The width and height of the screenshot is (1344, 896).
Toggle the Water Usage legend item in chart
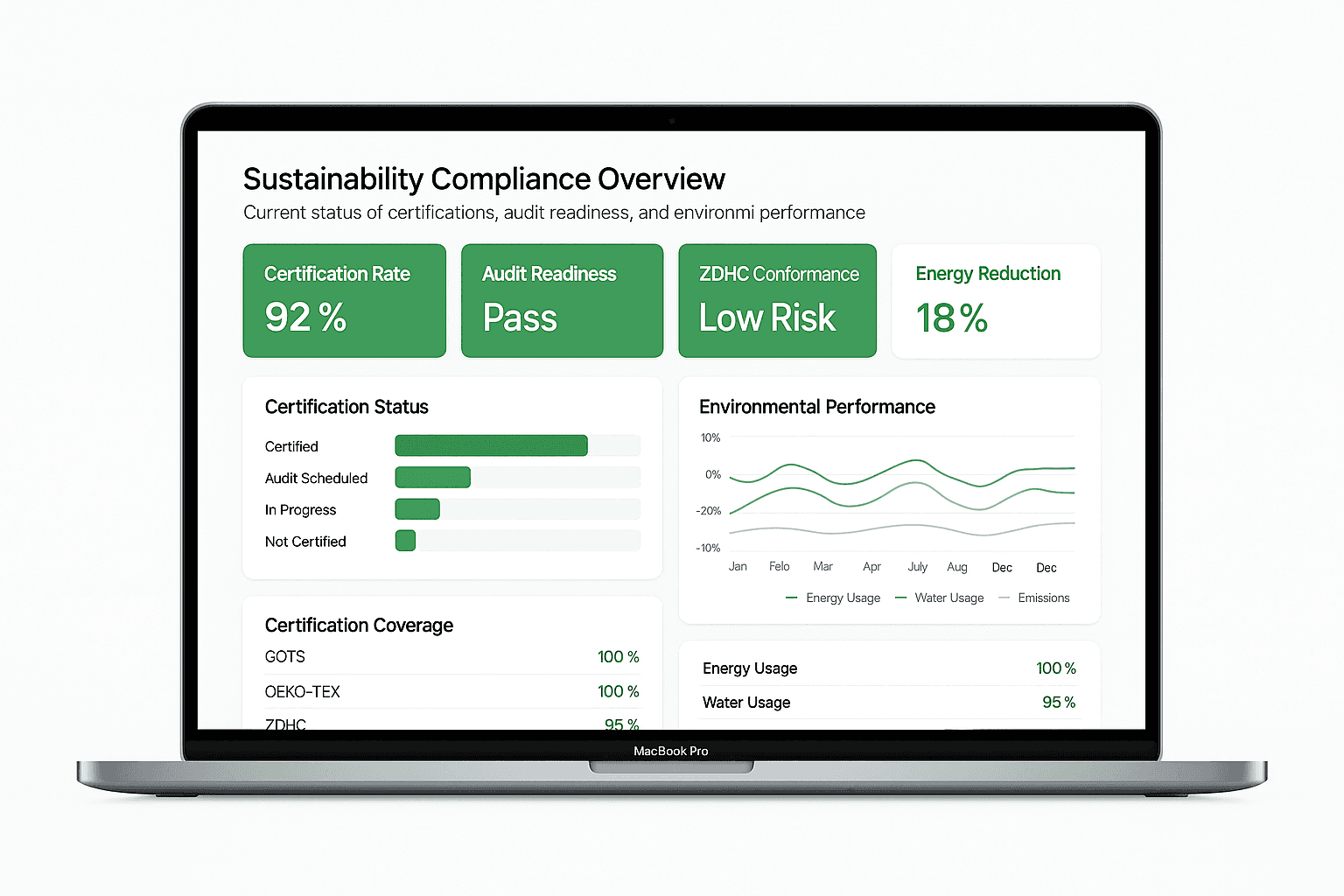click(941, 598)
